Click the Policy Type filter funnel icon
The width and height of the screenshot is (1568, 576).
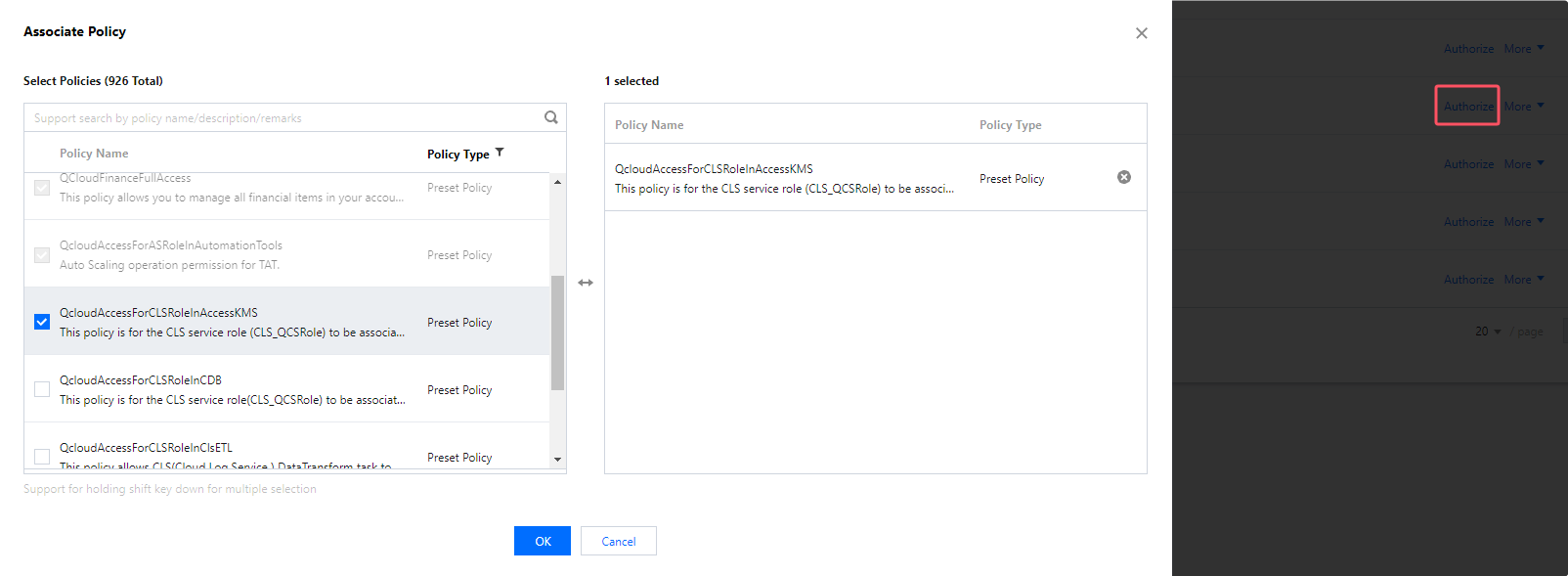[500, 153]
